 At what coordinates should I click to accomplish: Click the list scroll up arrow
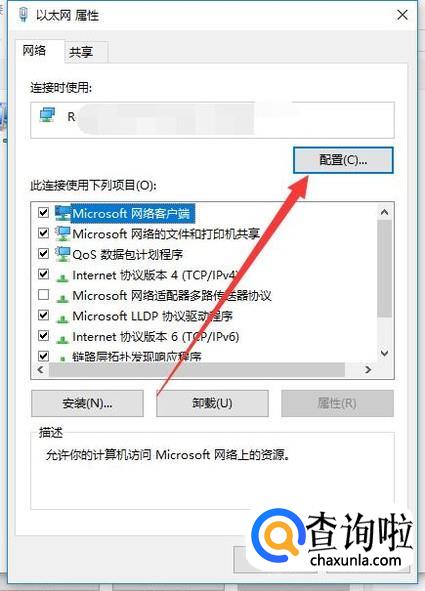pyautogui.click(x=384, y=212)
